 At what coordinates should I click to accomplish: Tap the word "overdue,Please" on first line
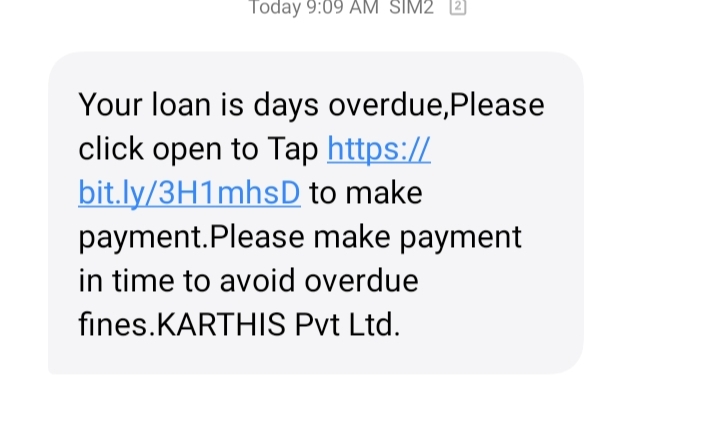click(436, 105)
